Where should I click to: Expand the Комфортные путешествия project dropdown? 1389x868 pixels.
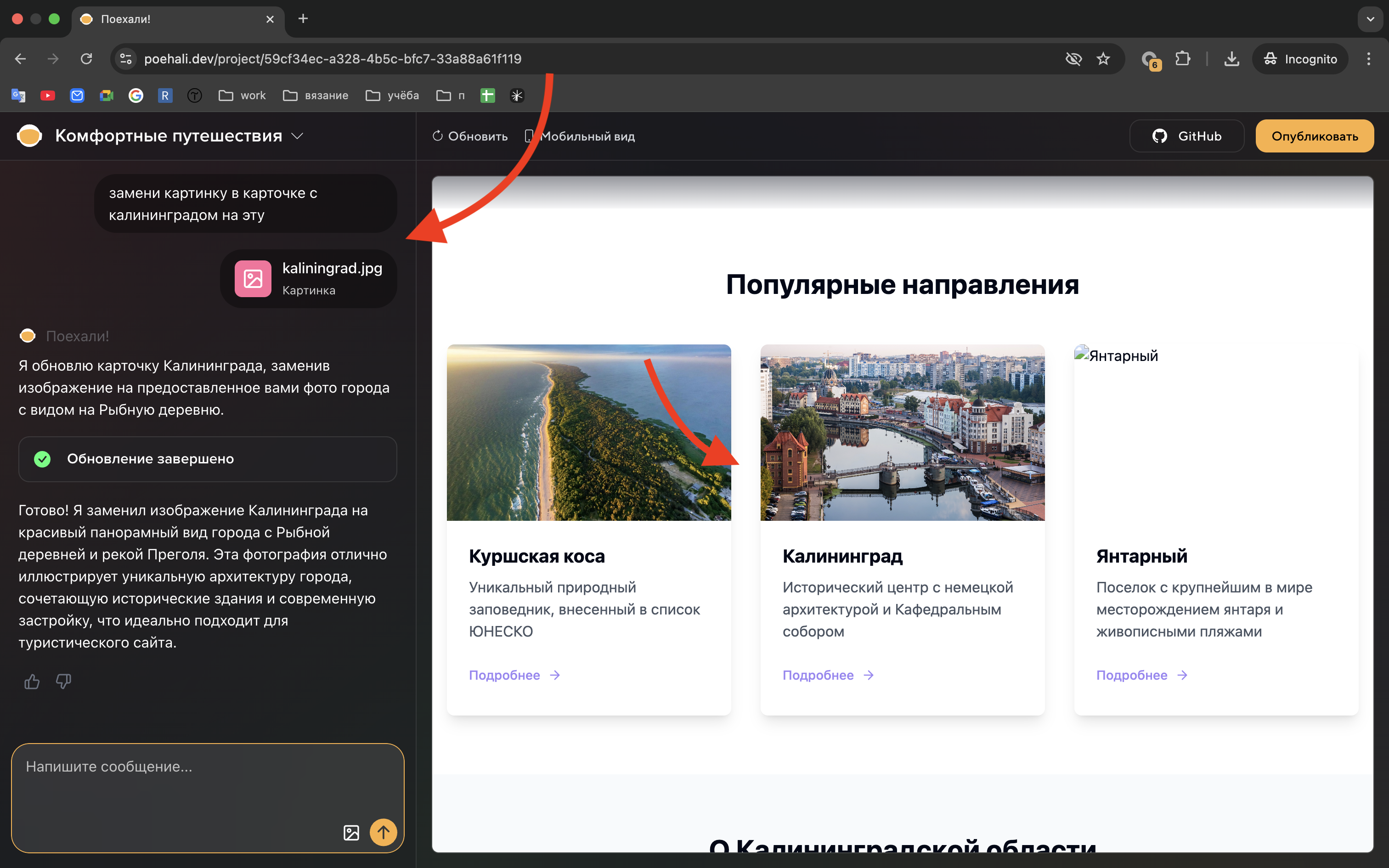(297, 135)
